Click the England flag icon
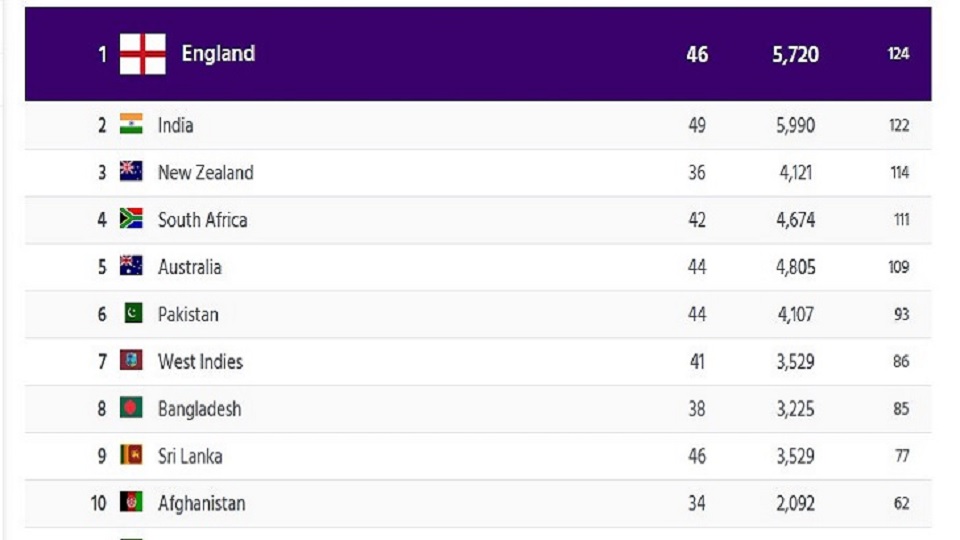This screenshot has width=960, height=540. click(x=142, y=54)
